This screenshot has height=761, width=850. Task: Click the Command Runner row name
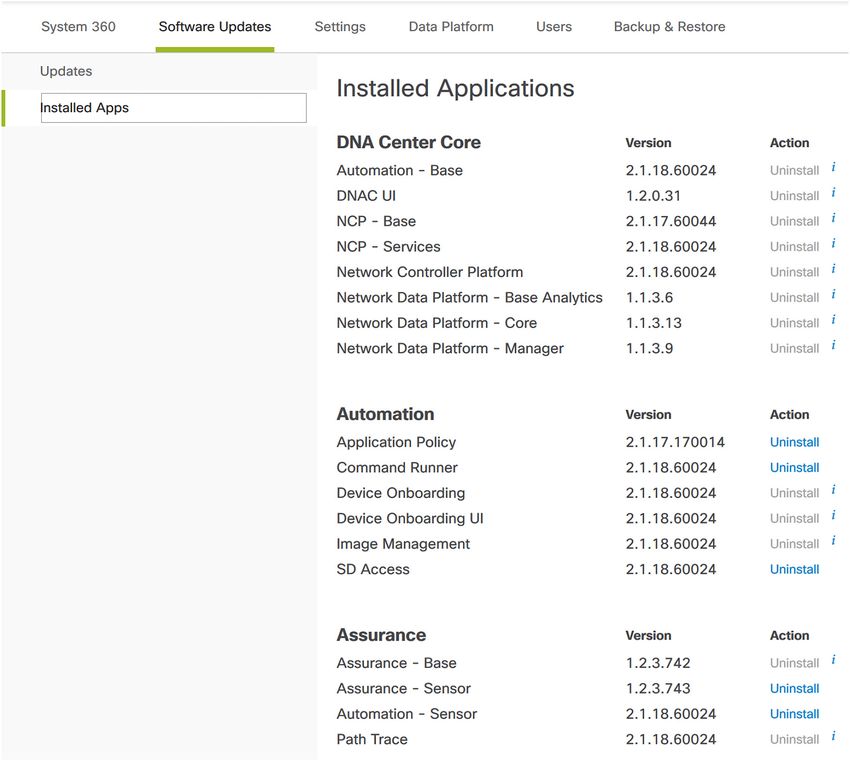(x=397, y=468)
